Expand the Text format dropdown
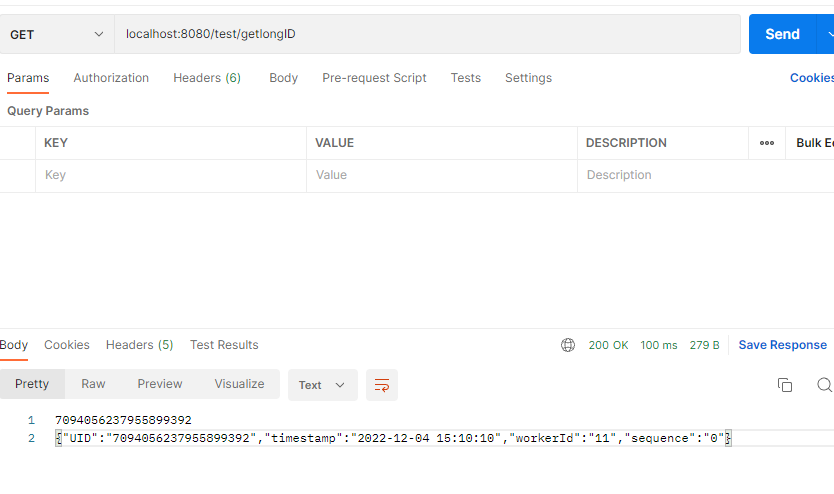Image resolution: width=834 pixels, height=494 pixels. click(x=322, y=385)
